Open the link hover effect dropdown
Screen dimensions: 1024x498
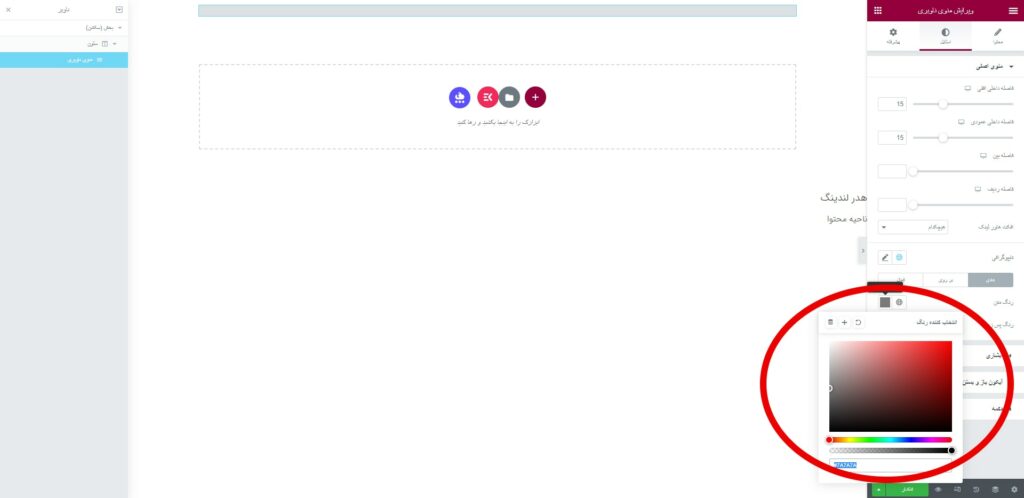coord(913,227)
